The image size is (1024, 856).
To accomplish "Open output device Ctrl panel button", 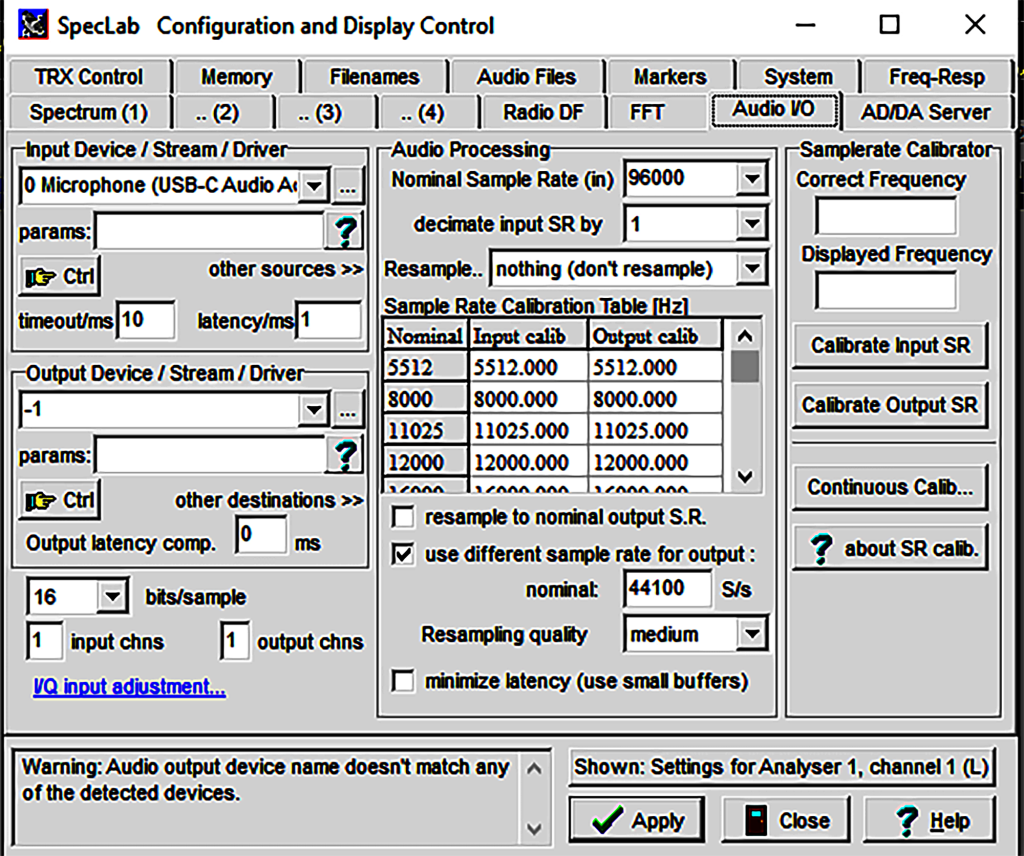I will [x=59, y=500].
